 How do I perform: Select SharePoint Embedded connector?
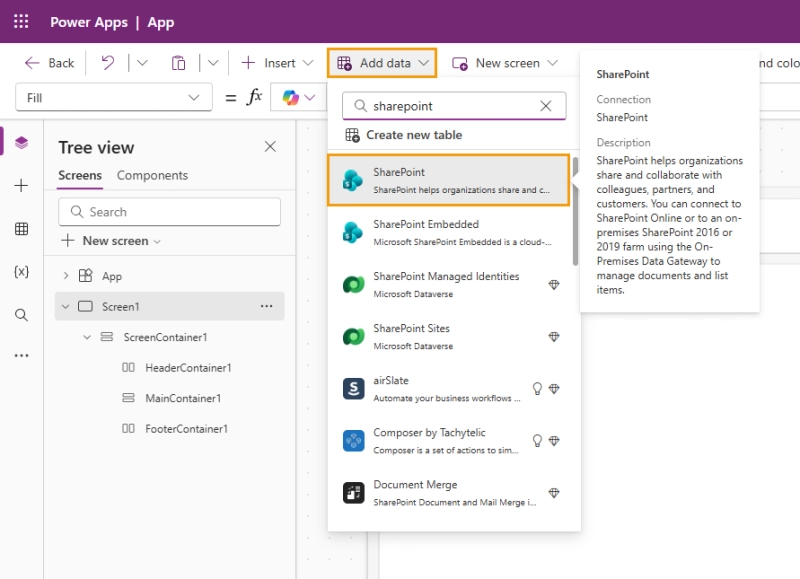click(x=448, y=232)
